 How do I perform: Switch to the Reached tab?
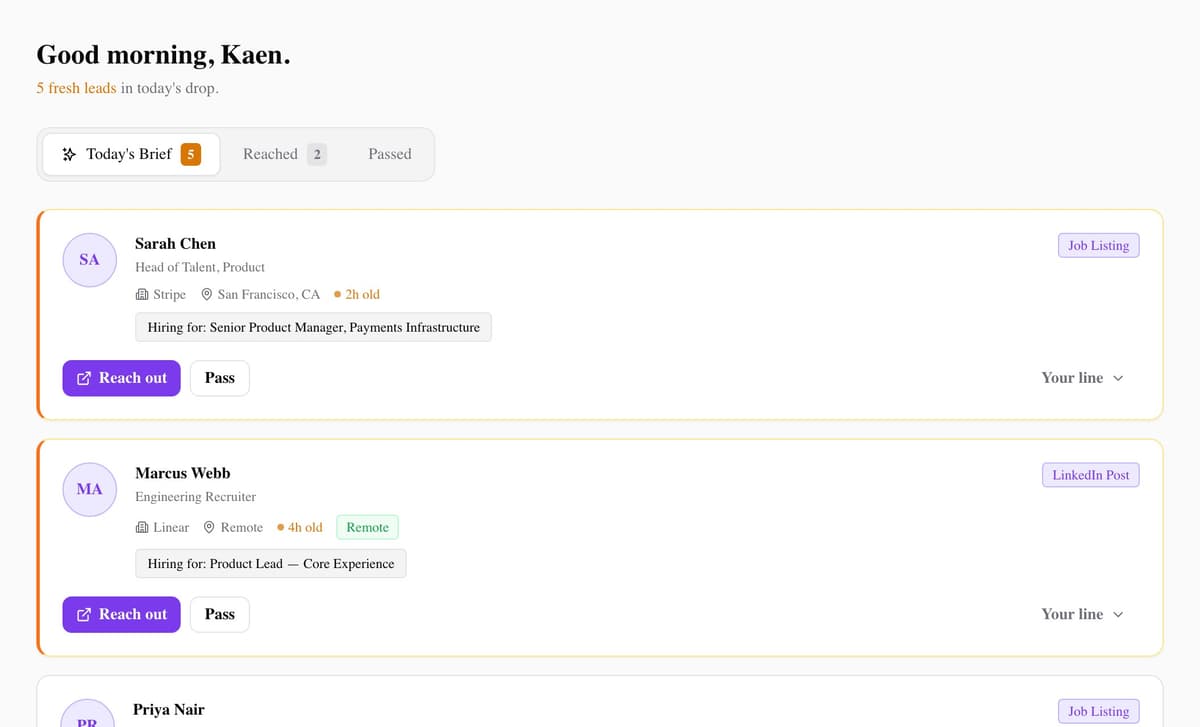284,154
